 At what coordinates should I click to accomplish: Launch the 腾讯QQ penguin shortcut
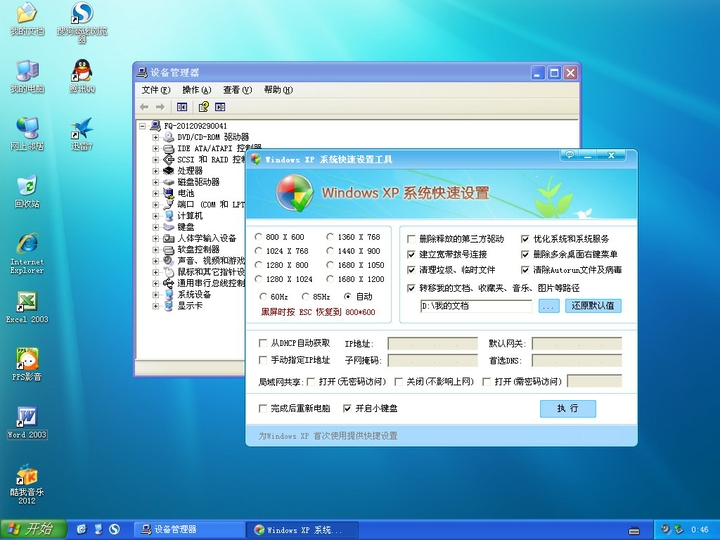(82, 76)
